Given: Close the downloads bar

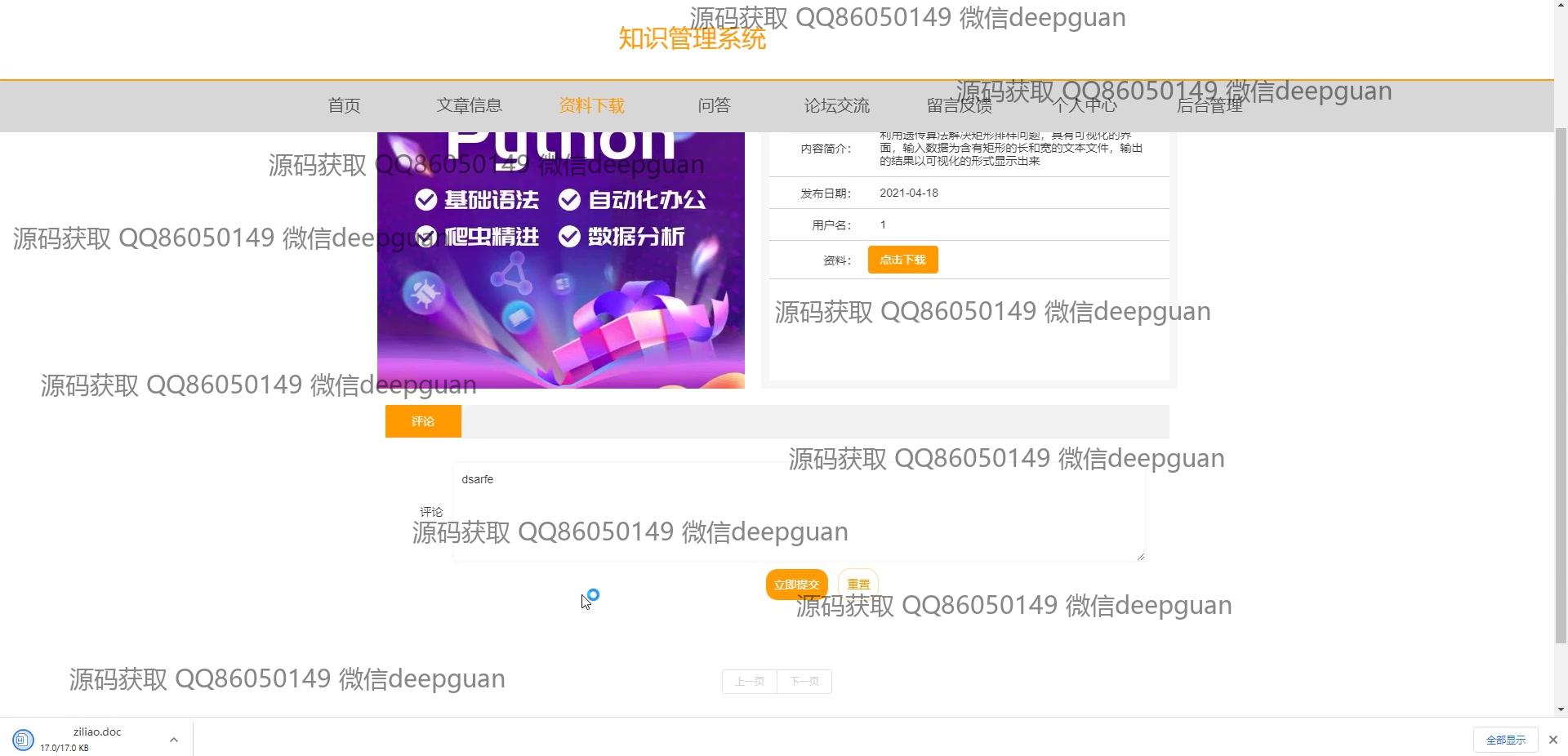Looking at the screenshot, I should click(1552, 740).
